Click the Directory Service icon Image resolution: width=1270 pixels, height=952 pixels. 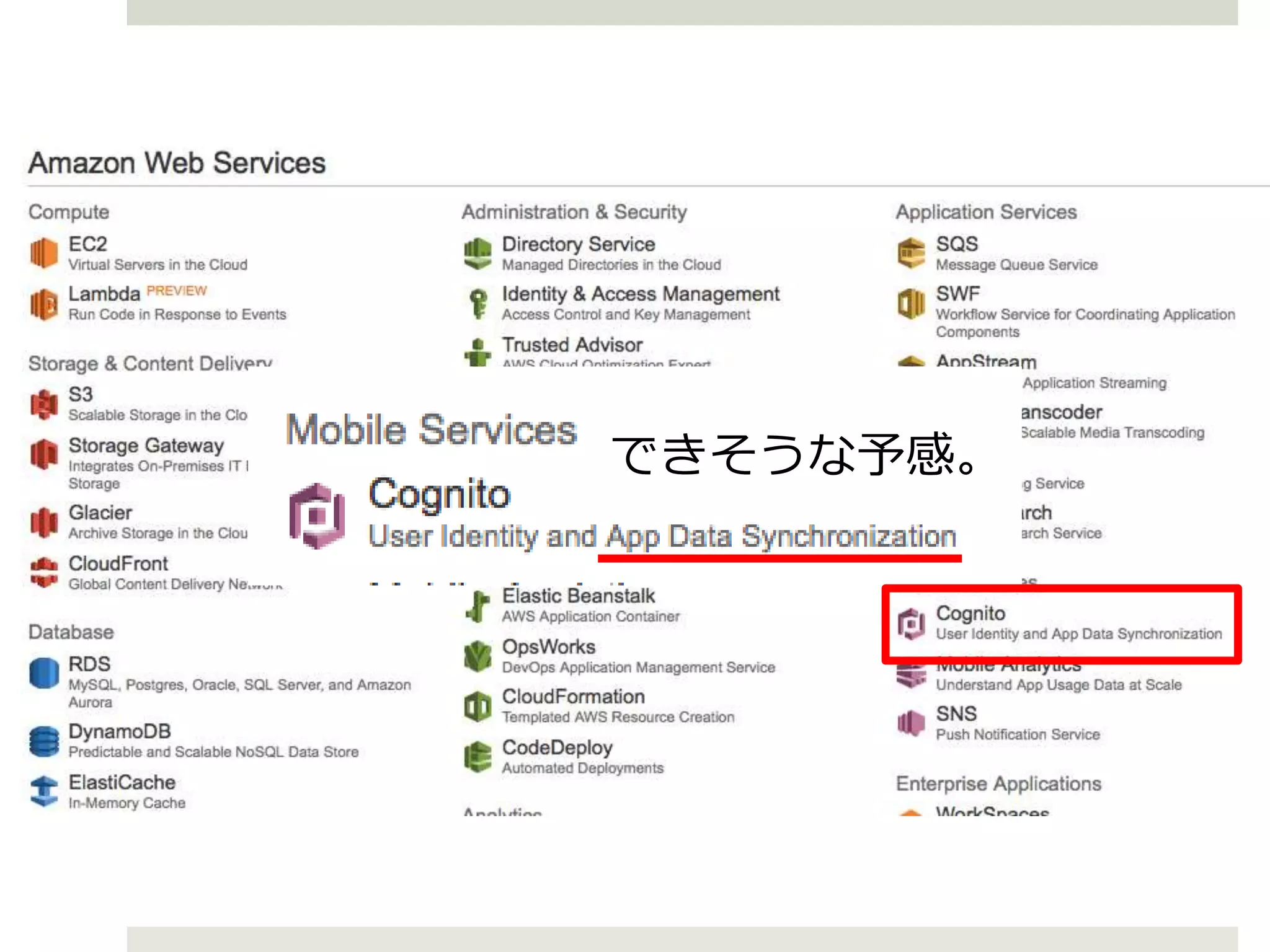click(x=477, y=253)
